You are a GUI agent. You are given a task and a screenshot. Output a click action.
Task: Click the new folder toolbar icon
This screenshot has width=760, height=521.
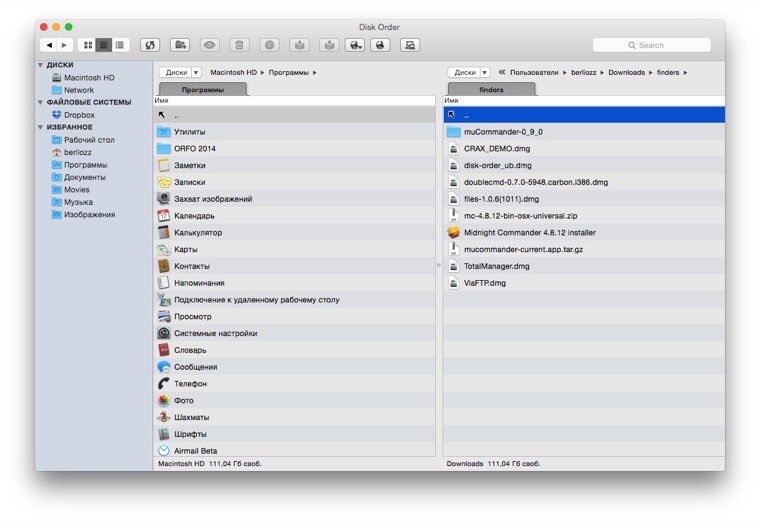[x=180, y=45]
